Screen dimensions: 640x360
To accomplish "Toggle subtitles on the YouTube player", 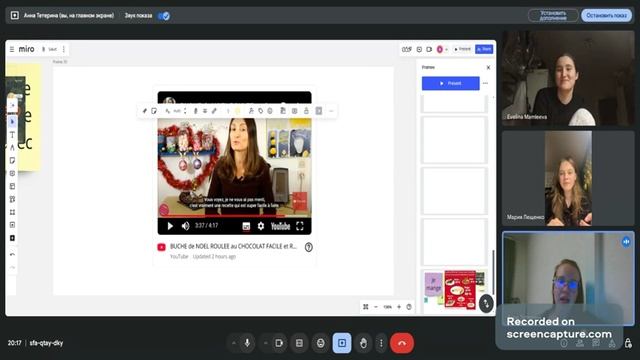I will (246, 226).
